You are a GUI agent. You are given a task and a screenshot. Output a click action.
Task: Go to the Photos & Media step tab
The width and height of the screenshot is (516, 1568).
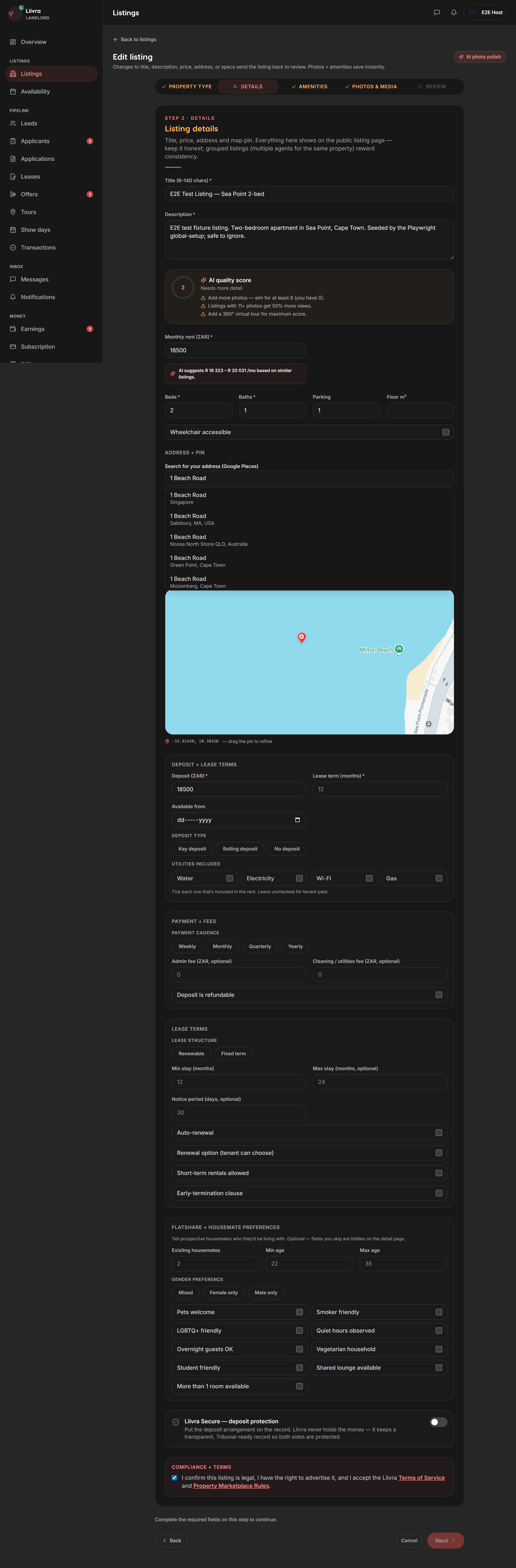(370, 86)
